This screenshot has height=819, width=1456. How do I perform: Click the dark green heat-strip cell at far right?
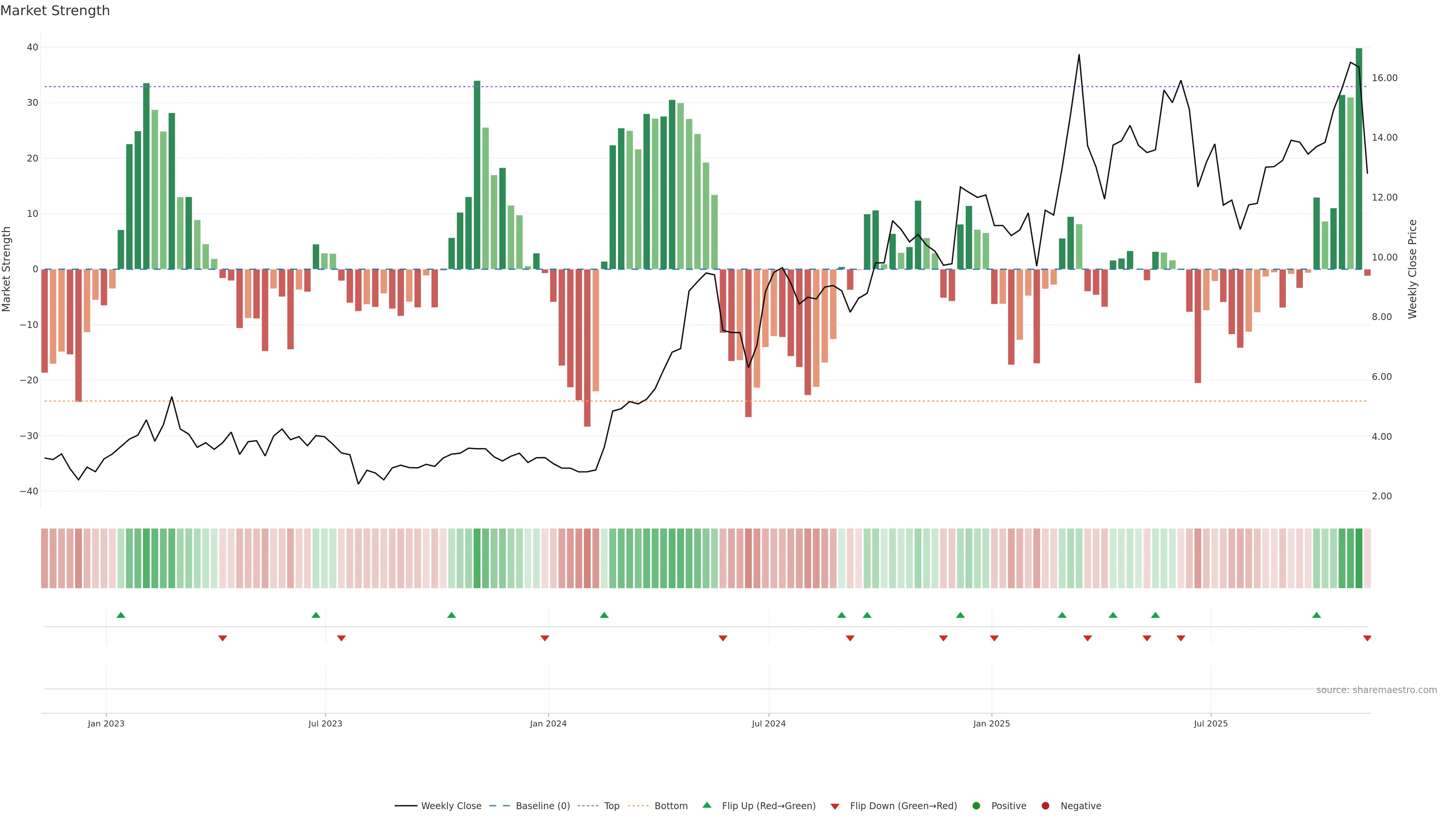click(x=1359, y=558)
